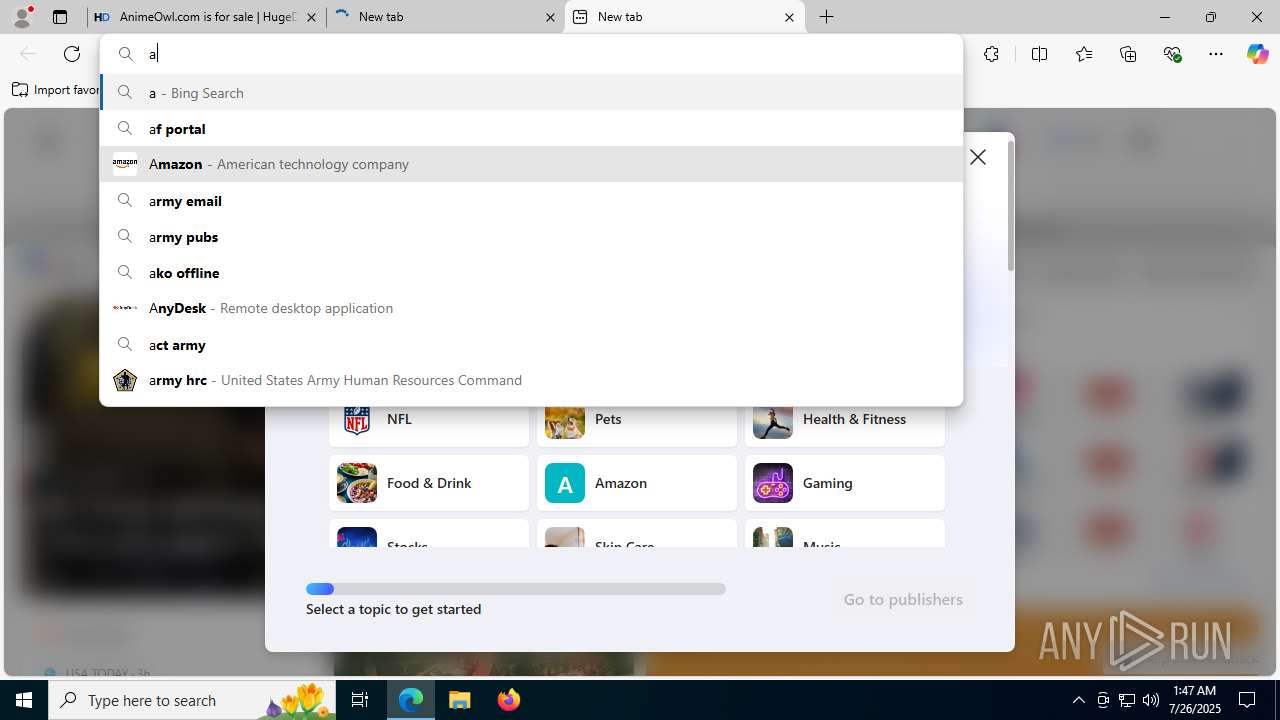Screen dimensions: 1280x720
Task: Open the volume control in system tray
Action: point(1151,700)
